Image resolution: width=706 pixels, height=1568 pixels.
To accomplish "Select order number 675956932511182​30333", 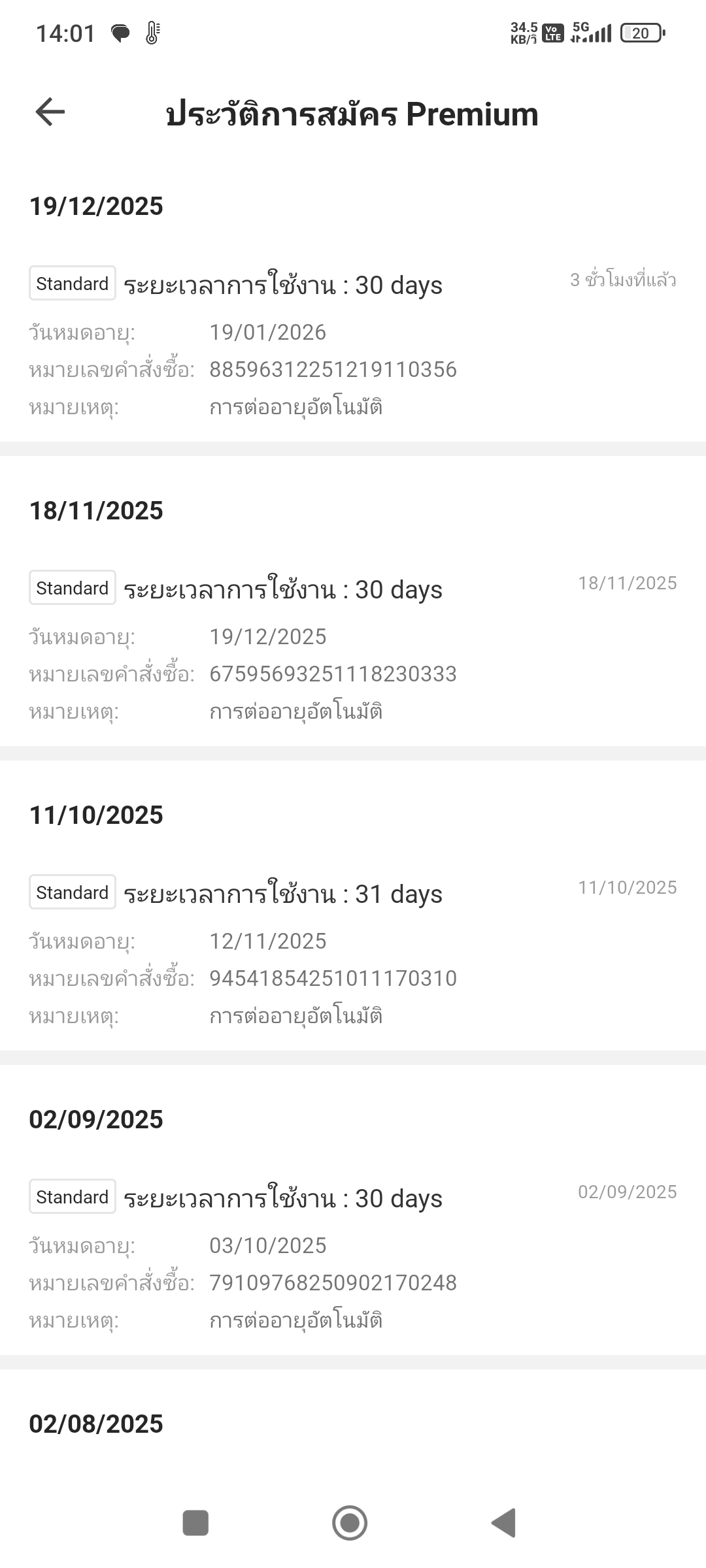I will point(333,674).
